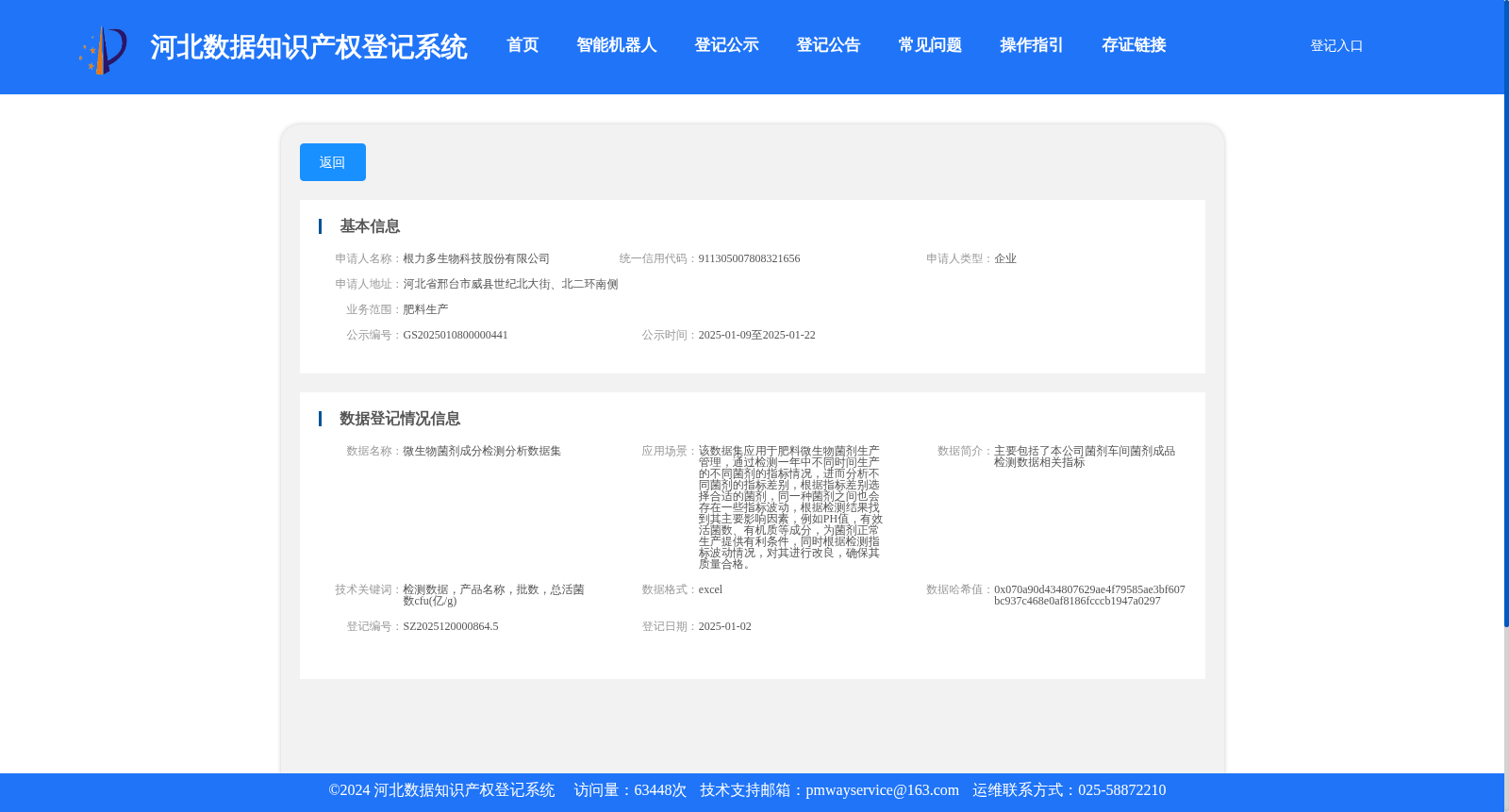This screenshot has width=1509, height=812.
Task: Click applicant name 根力多生物科技股份有限公司
Action: click(476, 258)
